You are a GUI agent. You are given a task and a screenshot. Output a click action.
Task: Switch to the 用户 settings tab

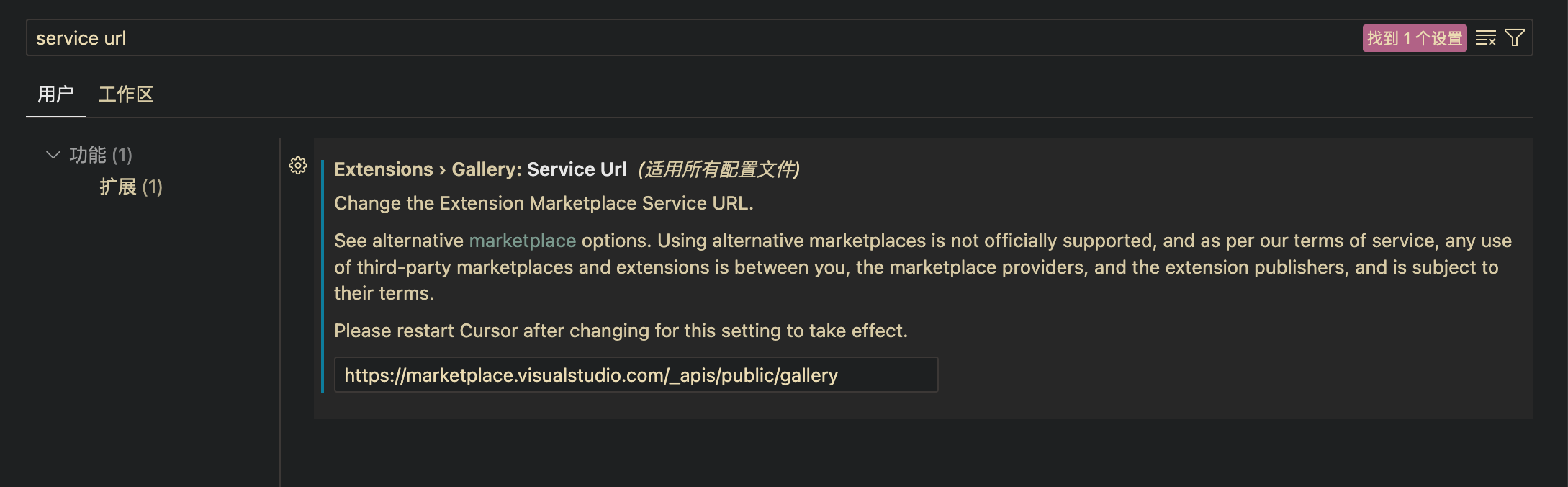pos(55,94)
